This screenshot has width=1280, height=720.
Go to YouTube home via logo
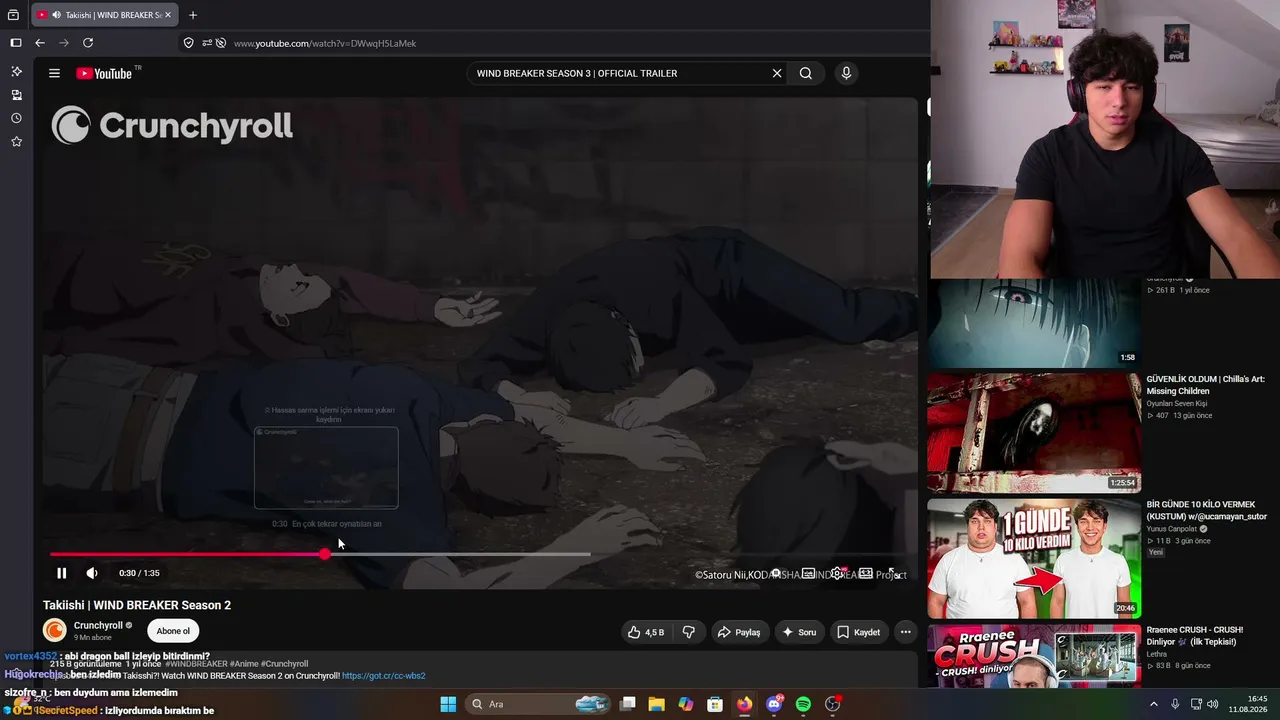[x=104, y=73]
